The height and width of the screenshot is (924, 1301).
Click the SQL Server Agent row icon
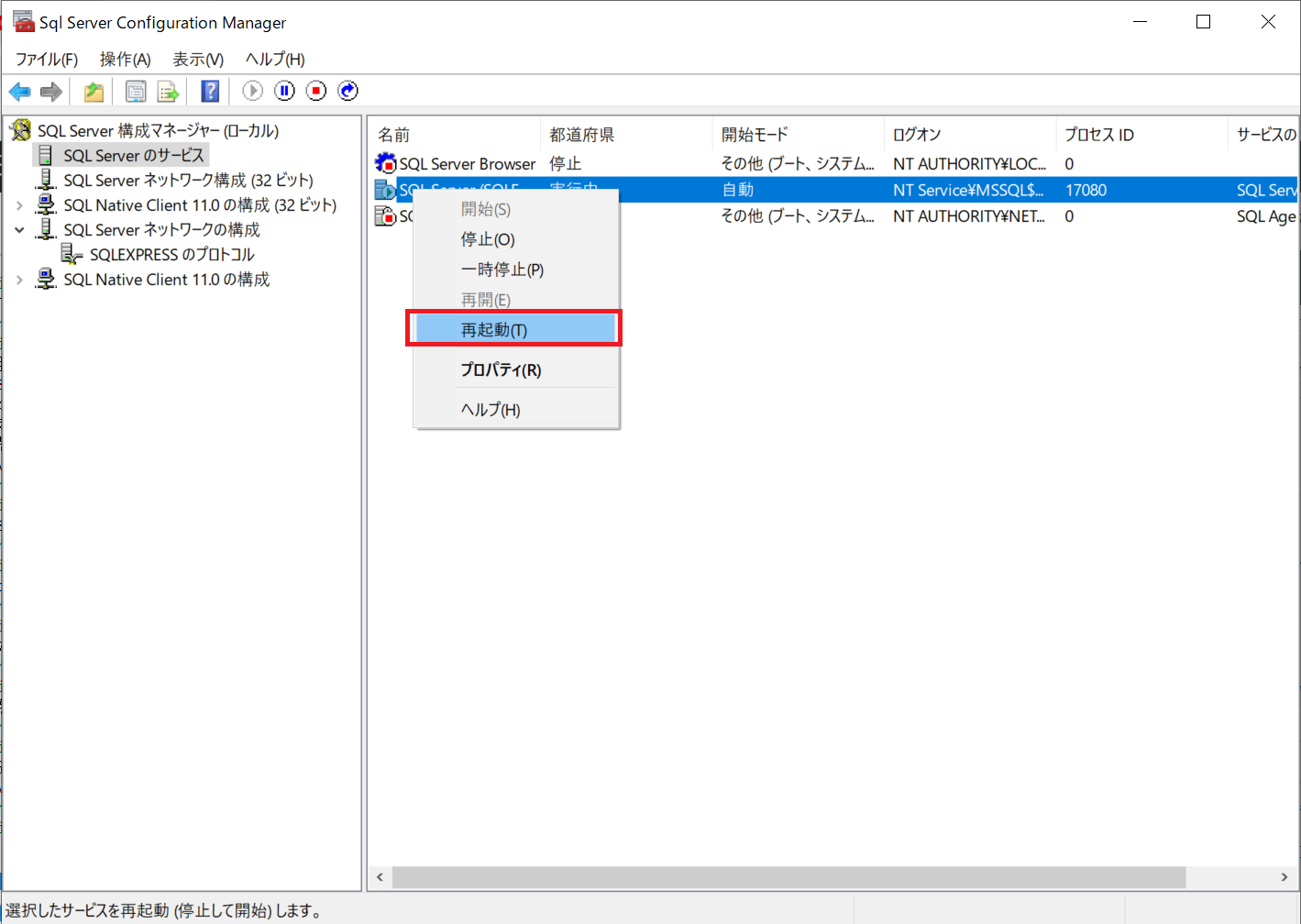click(385, 216)
